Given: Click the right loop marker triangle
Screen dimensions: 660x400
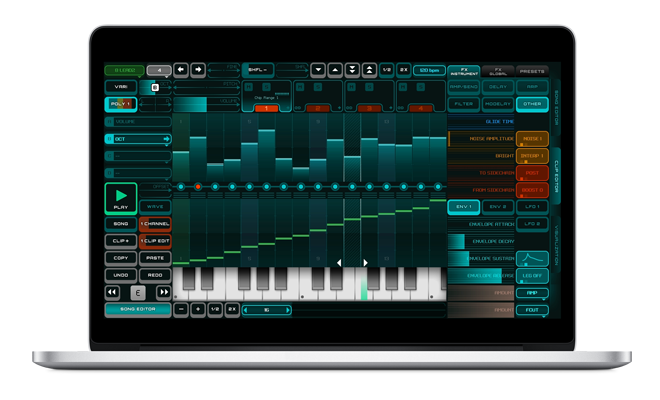Looking at the screenshot, I should (x=365, y=262).
